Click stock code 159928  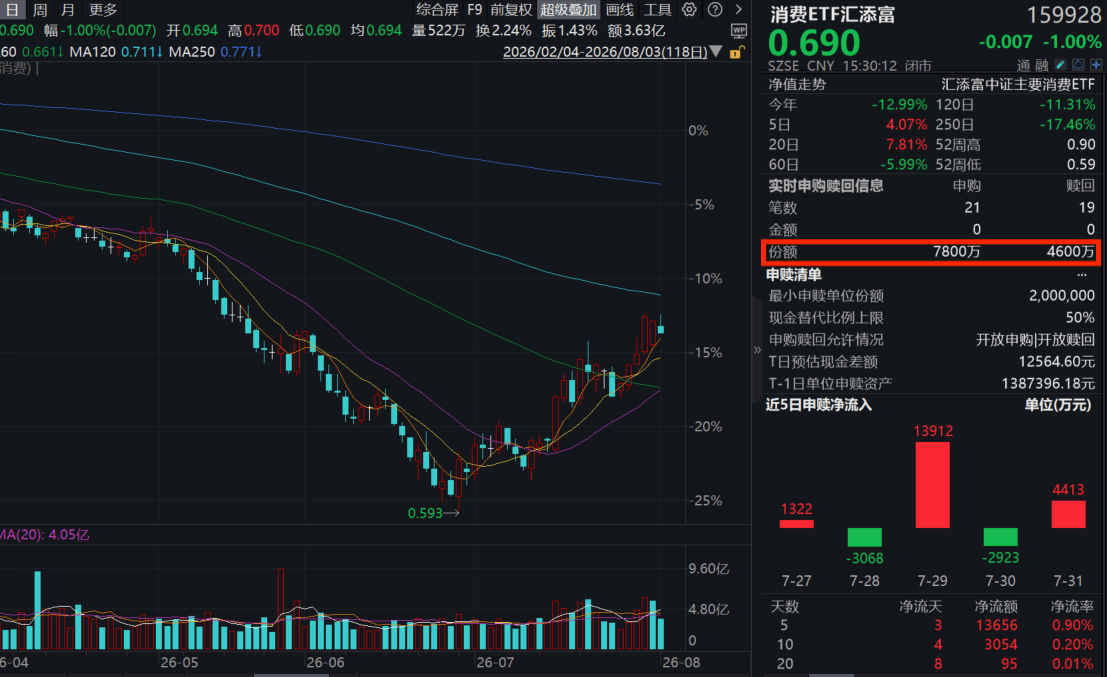coord(1063,14)
